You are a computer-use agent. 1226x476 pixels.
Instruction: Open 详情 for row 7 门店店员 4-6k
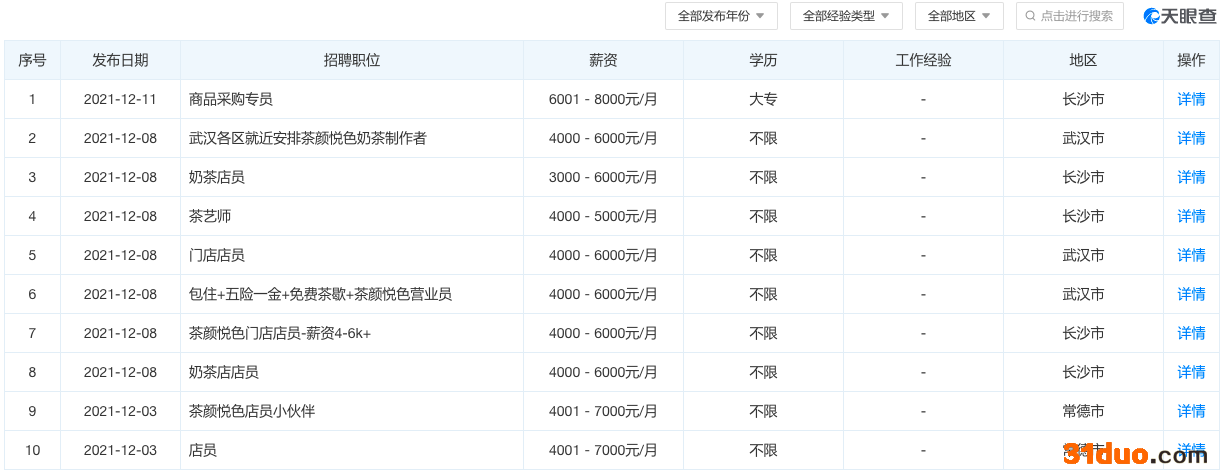pyautogui.click(x=1190, y=333)
